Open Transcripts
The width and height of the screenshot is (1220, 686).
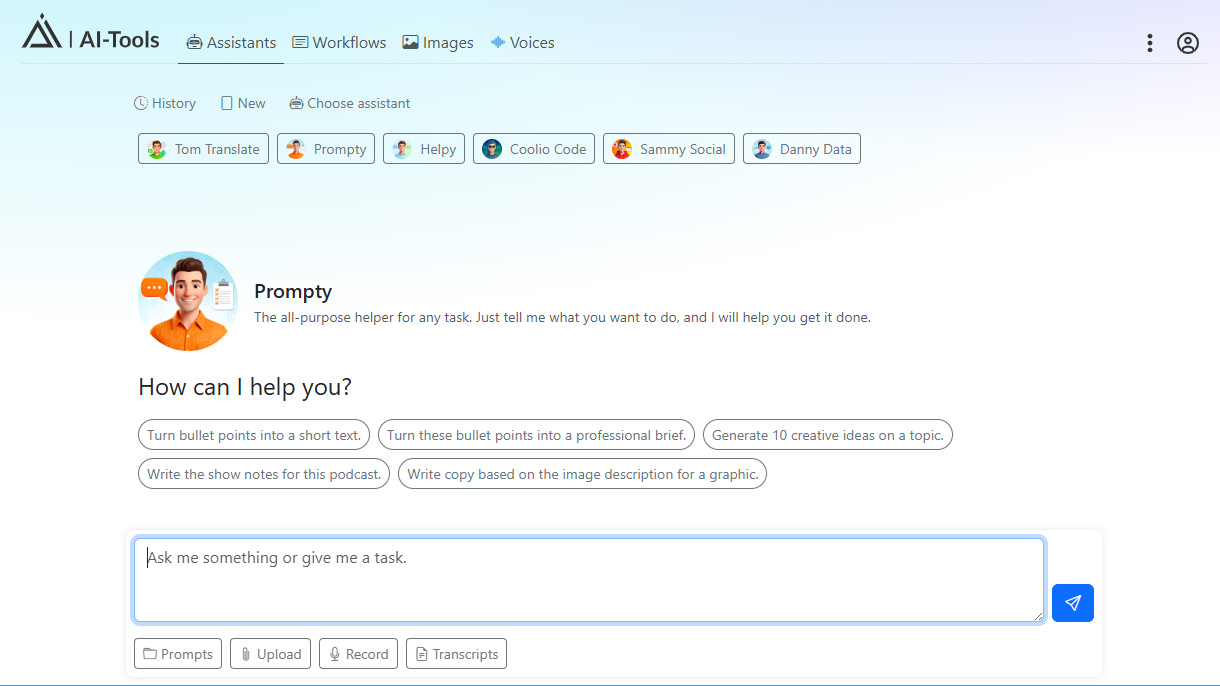click(x=456, y=653)
